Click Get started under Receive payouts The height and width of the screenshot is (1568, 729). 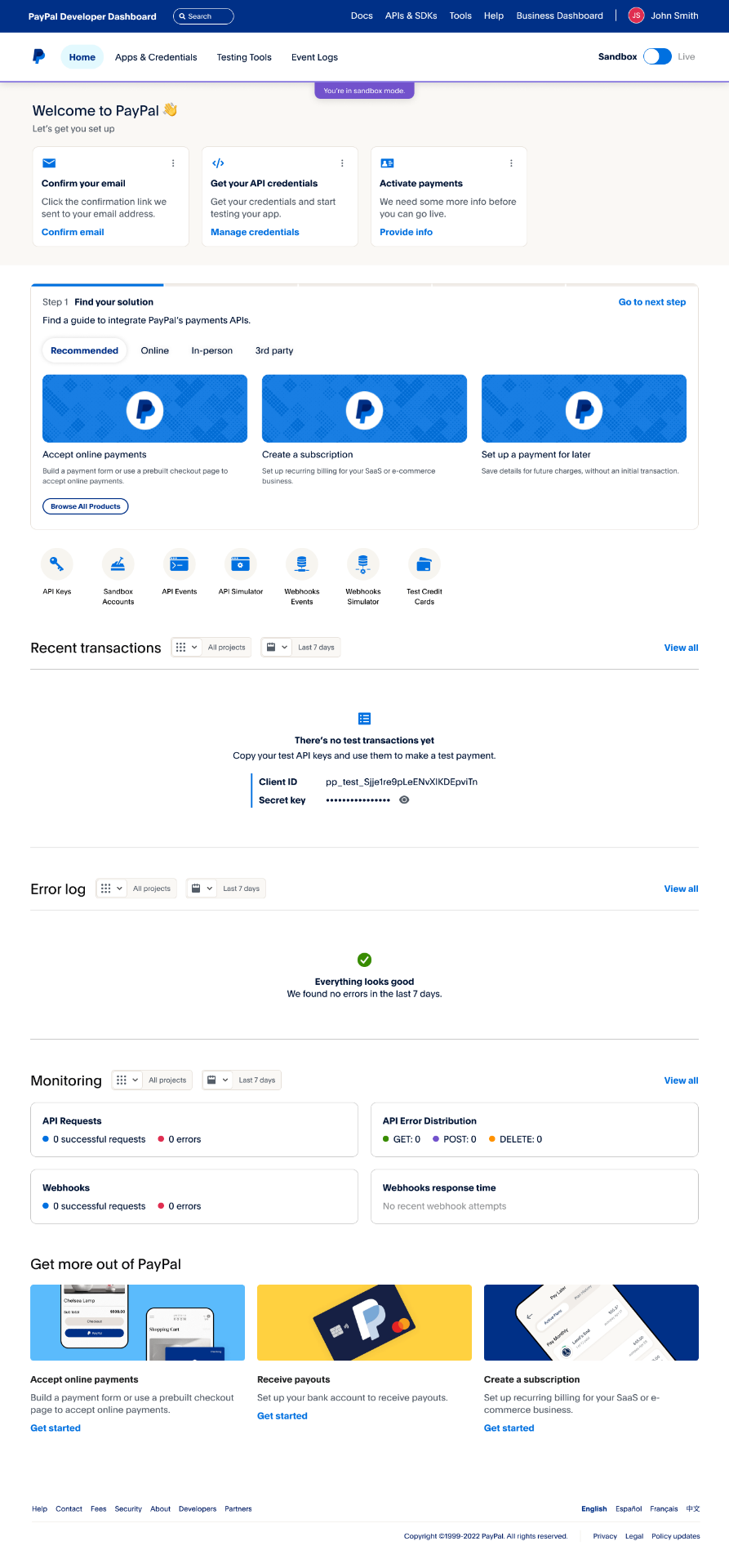[x=282, y=1416]
